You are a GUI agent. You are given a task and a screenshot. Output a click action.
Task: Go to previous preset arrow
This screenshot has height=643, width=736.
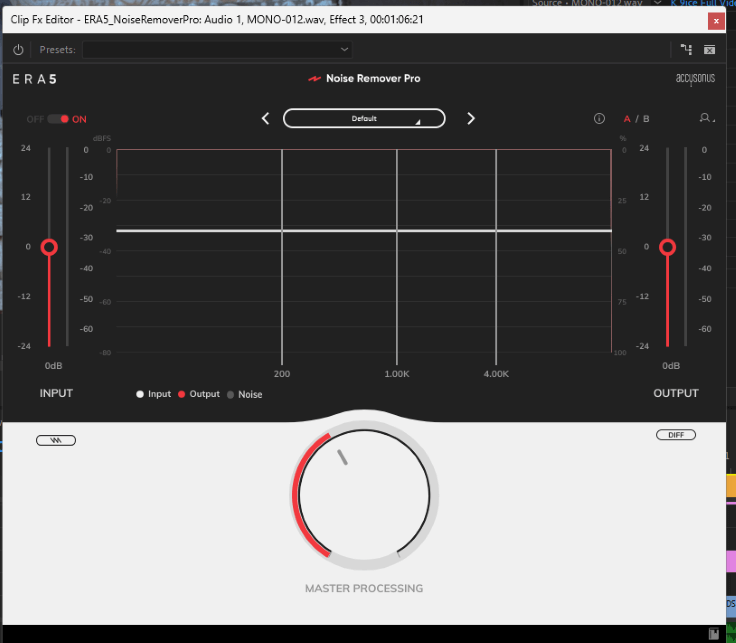point(266,119)
